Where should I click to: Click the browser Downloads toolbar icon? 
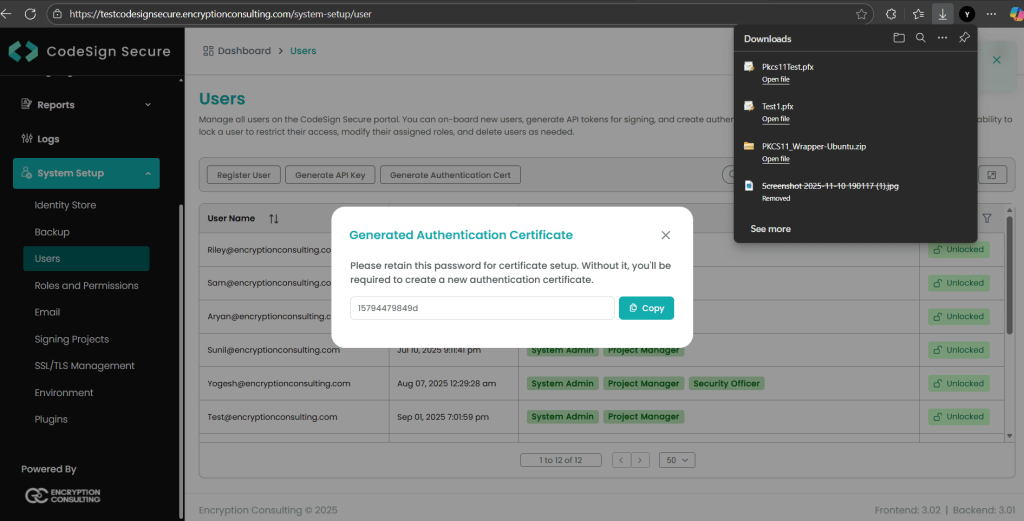pos(942,14)
